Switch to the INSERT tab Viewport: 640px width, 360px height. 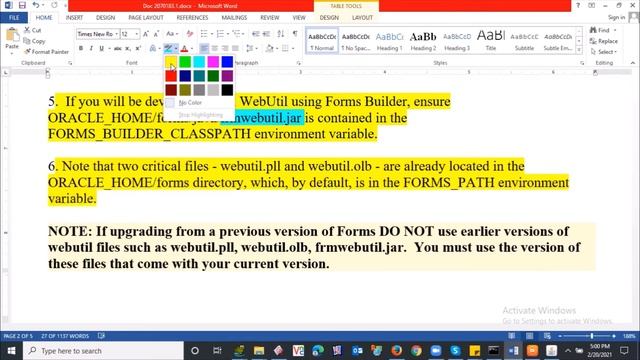pyautogui.click(x=74, y=18)
